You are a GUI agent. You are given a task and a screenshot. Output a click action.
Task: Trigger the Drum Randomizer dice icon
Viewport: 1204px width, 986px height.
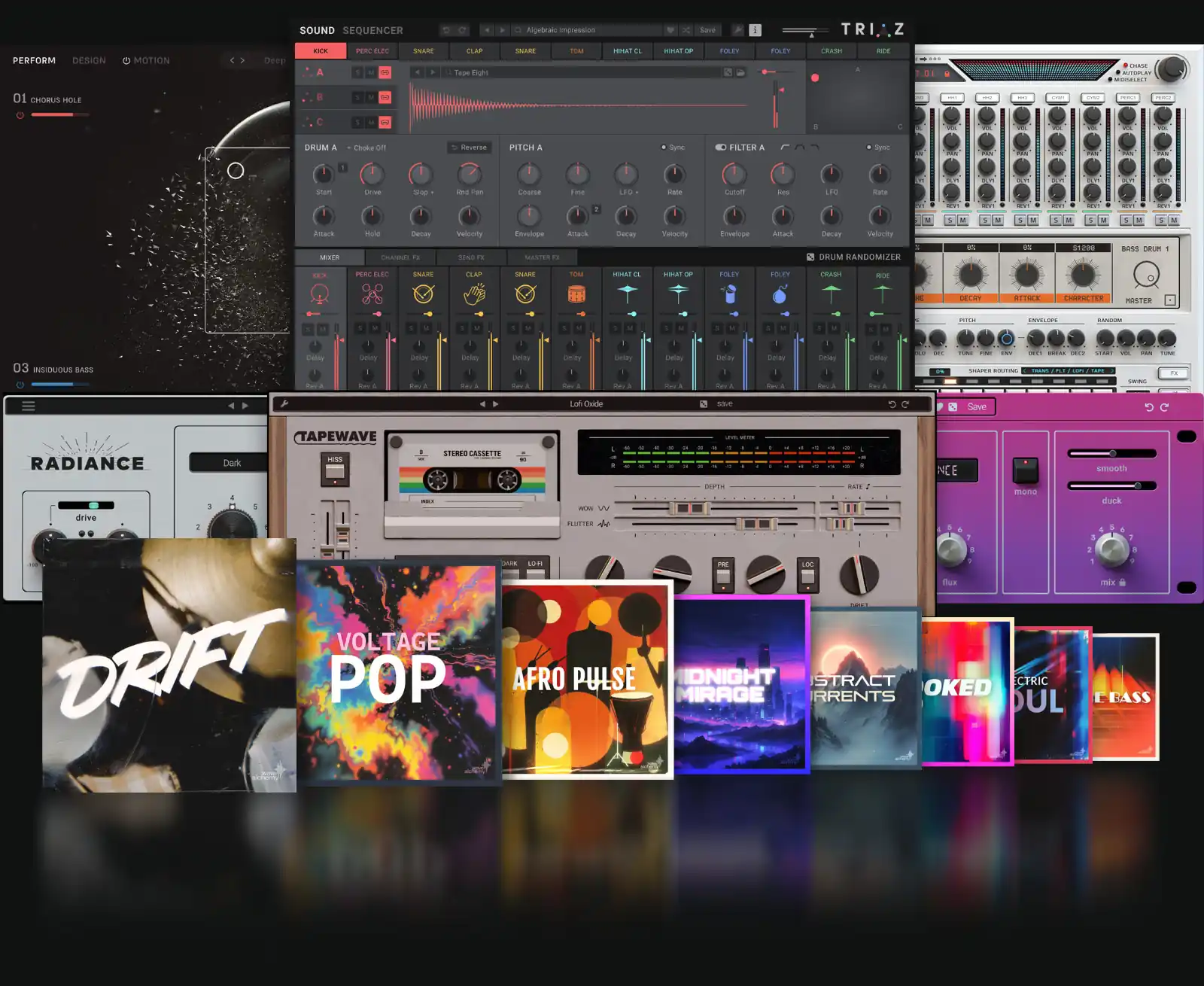pyautogui.click(x=810, y=257)
